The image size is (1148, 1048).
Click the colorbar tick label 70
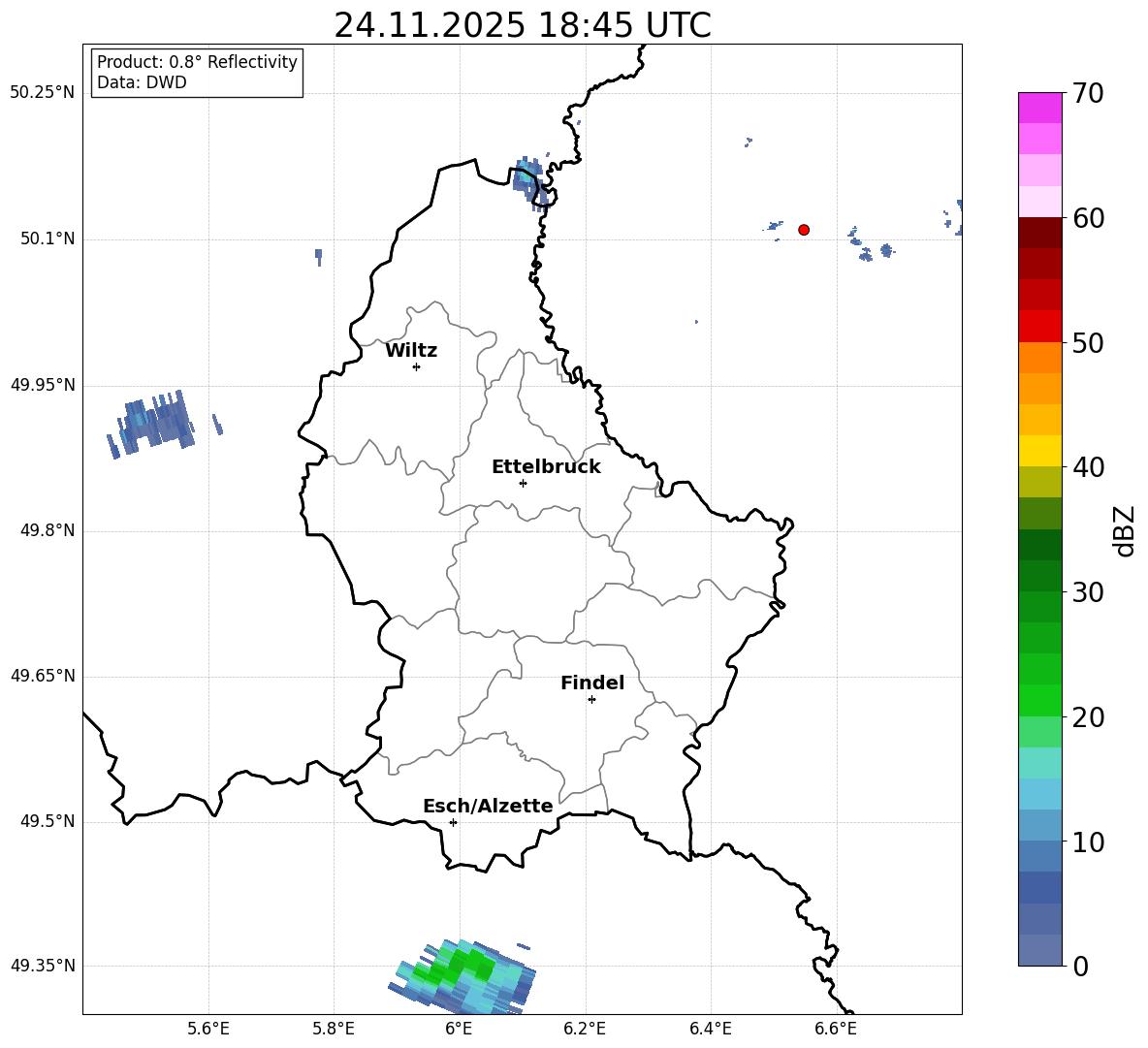(1088, 94)
